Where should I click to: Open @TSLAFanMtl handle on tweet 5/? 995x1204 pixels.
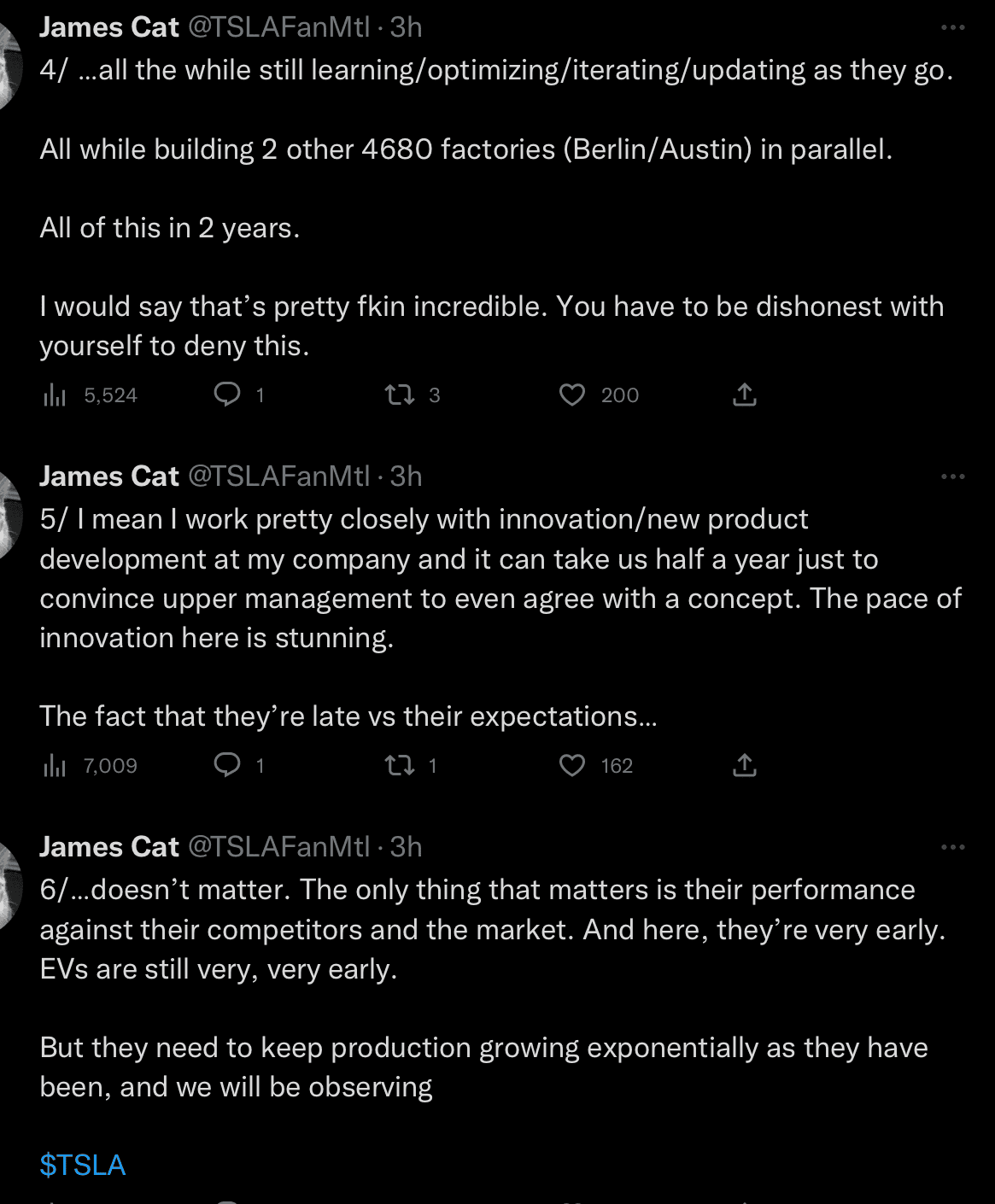tap(279, 476)
